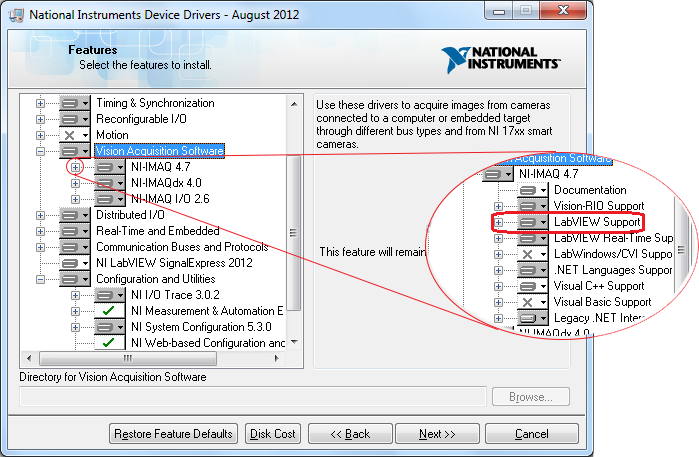The width and height of the screenshot is (699, 457).
Task: Expand the Reconfigurable I/O tree node
Action: tap(41, 119)
